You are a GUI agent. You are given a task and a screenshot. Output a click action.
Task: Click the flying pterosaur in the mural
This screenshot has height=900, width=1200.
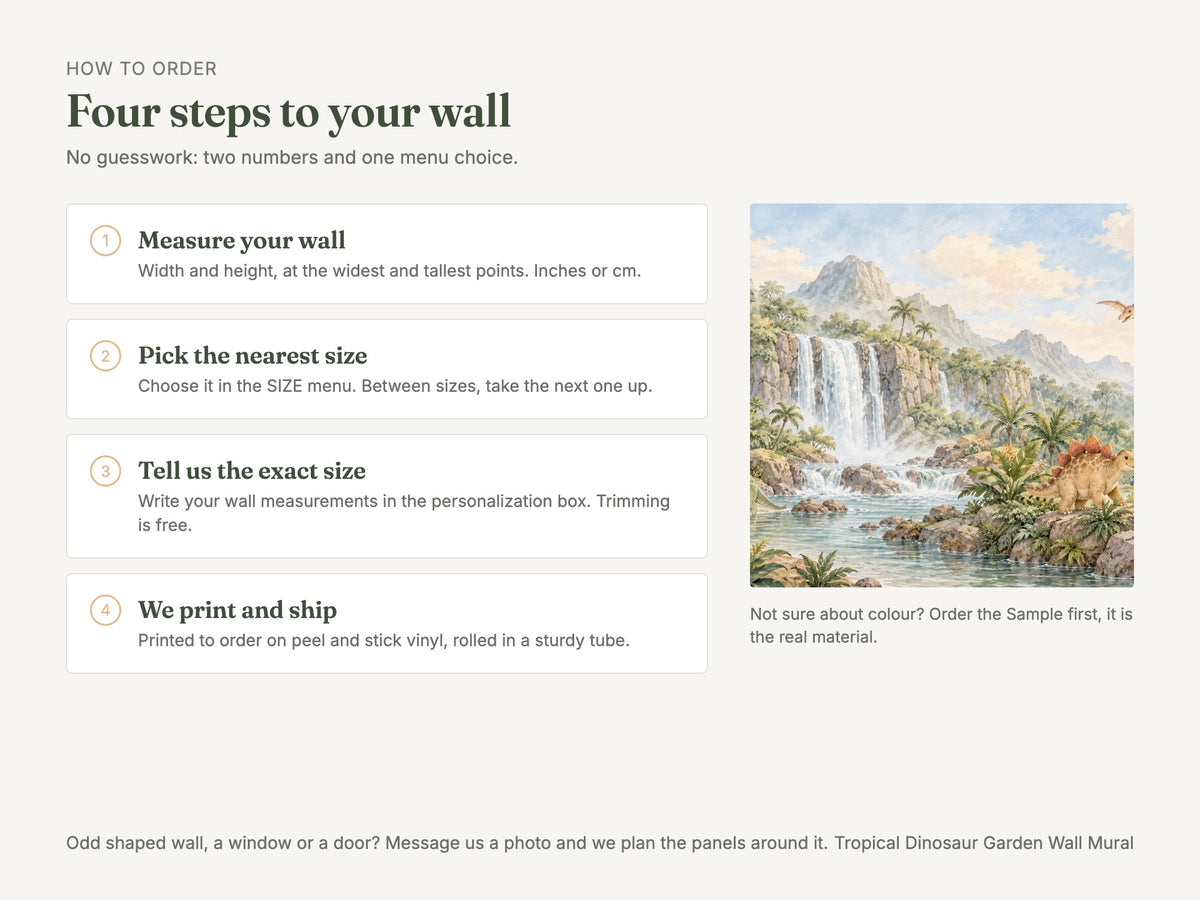pos(1116,309)
